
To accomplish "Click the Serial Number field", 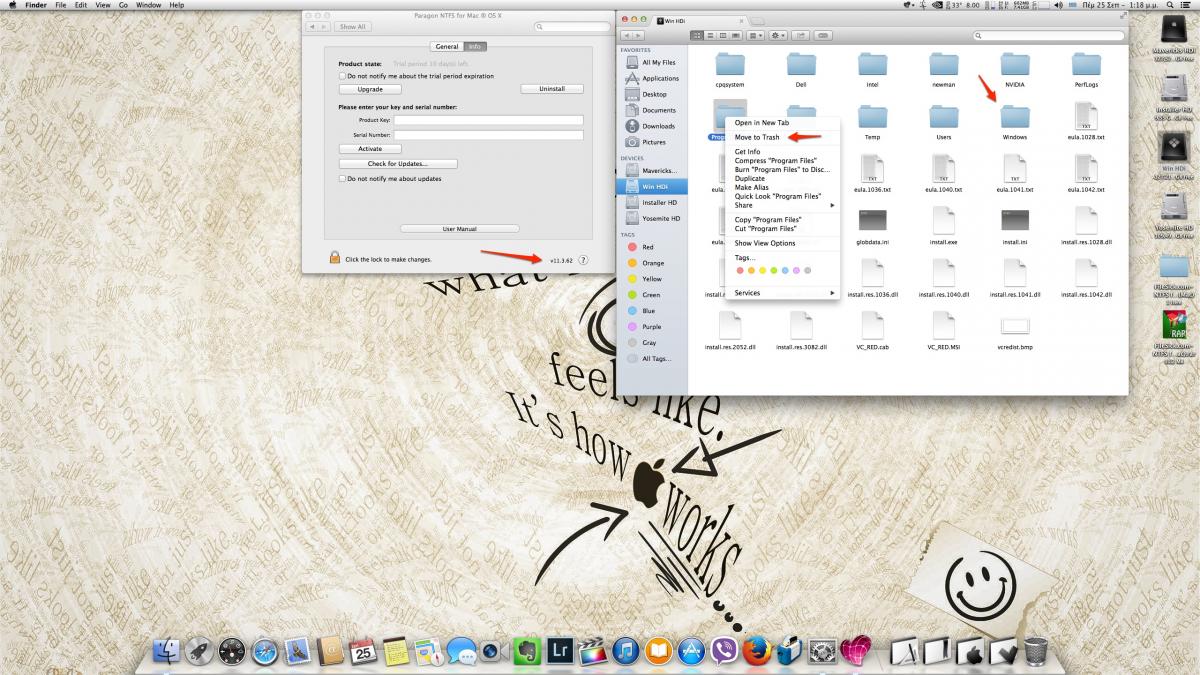I will click(488, 134).
